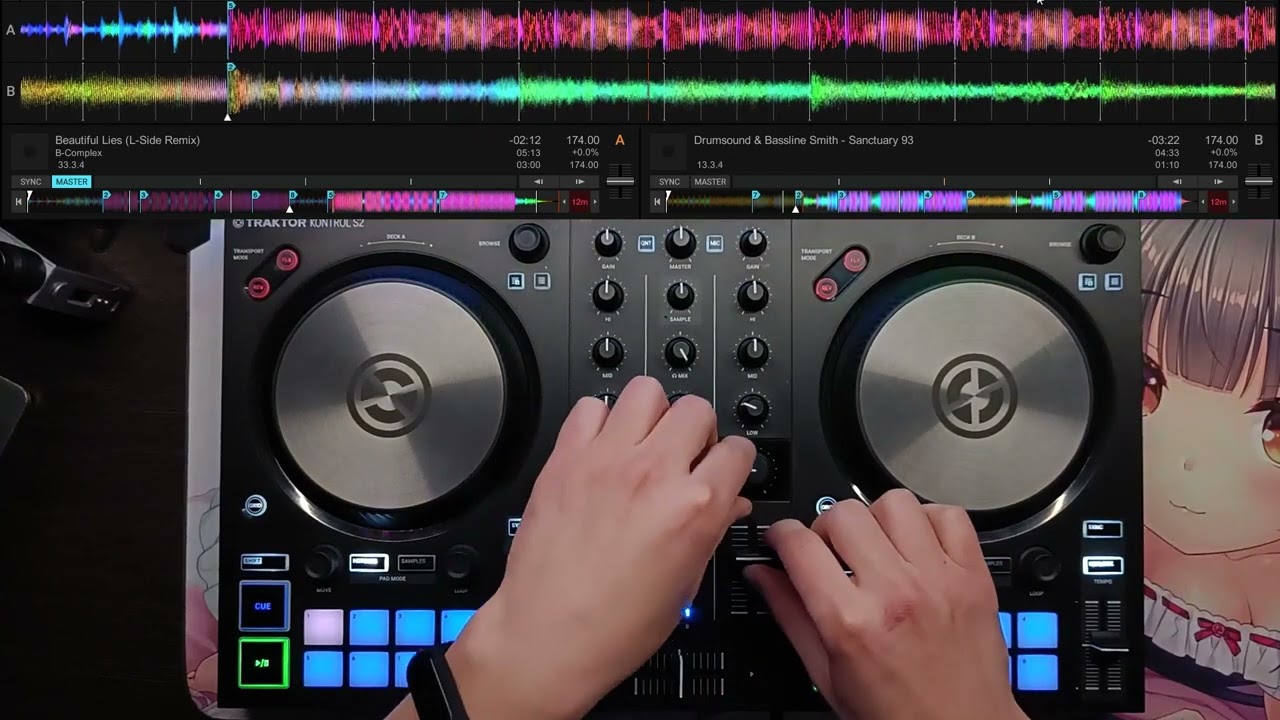Click the total time 04:33 on Deck B

tap(1167, 153)
